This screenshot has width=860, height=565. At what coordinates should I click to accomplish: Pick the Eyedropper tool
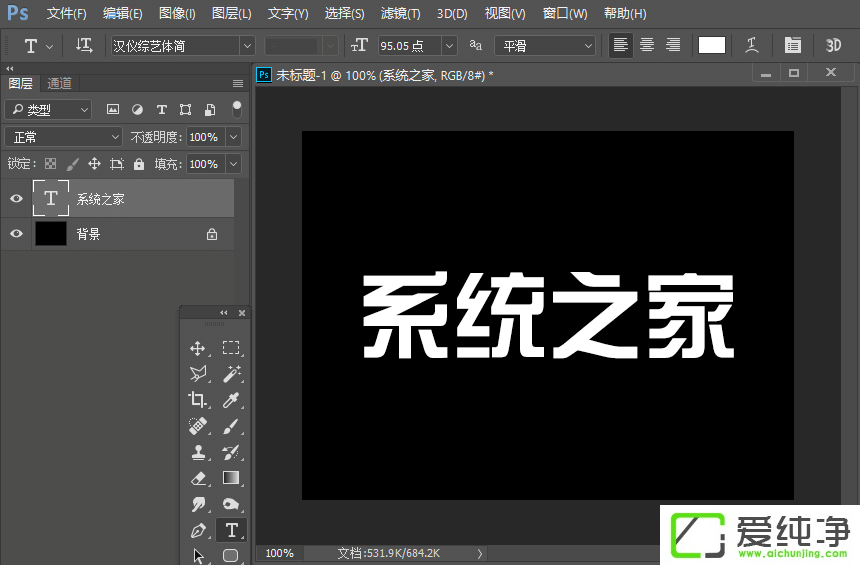[x=231, y=400]
